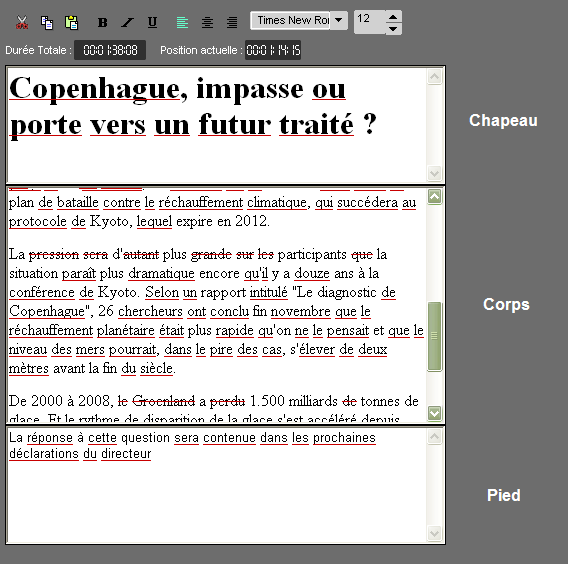568x564 pixels.
Task: Center align the text
Action: (207, 22)
